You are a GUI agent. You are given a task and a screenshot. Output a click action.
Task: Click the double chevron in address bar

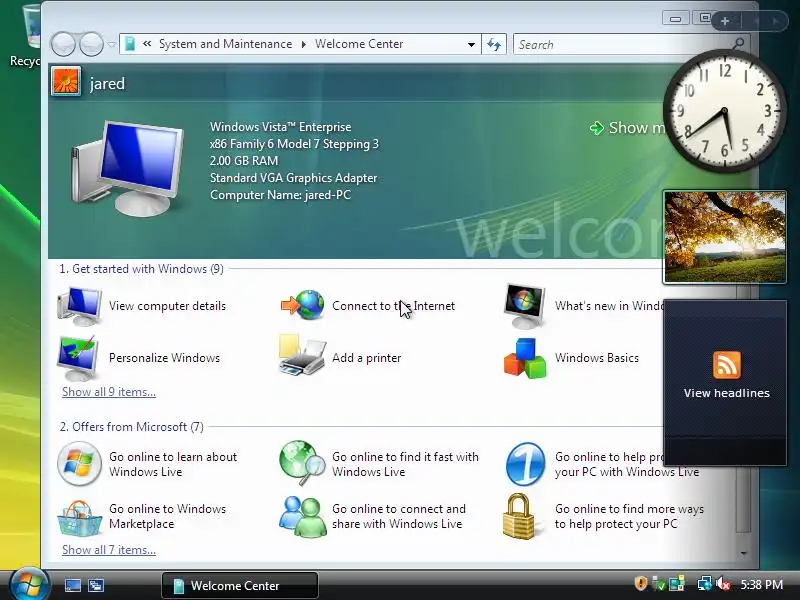[147, 44]
